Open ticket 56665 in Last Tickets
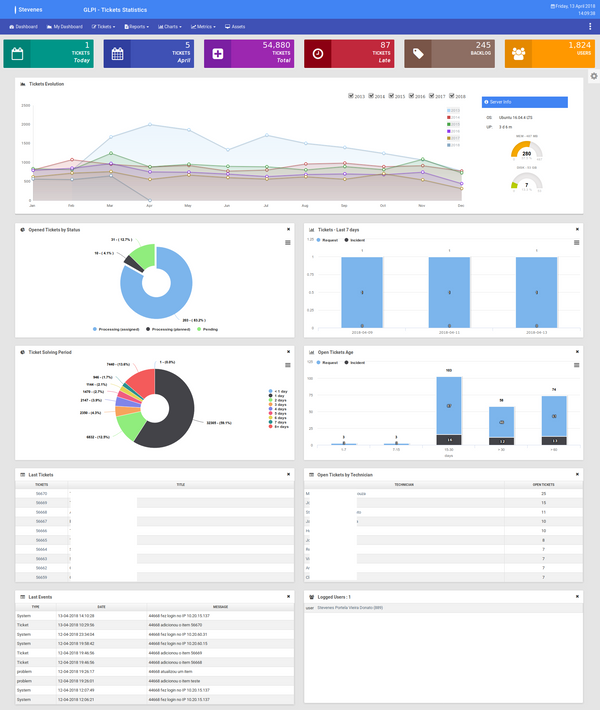Viewport: 600px width, 710px height. click(x=41, y=540)
